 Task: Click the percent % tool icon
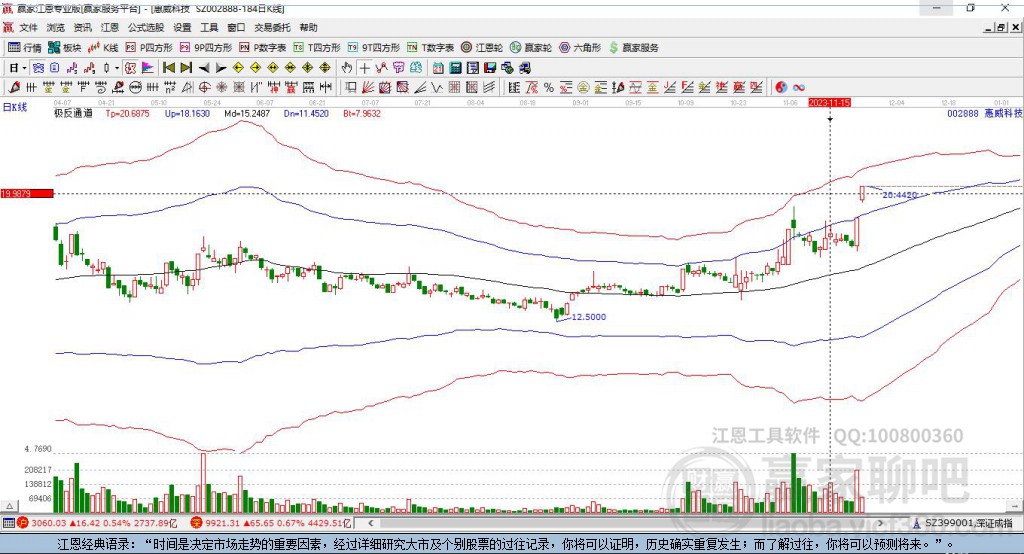(x=549, y=87)
